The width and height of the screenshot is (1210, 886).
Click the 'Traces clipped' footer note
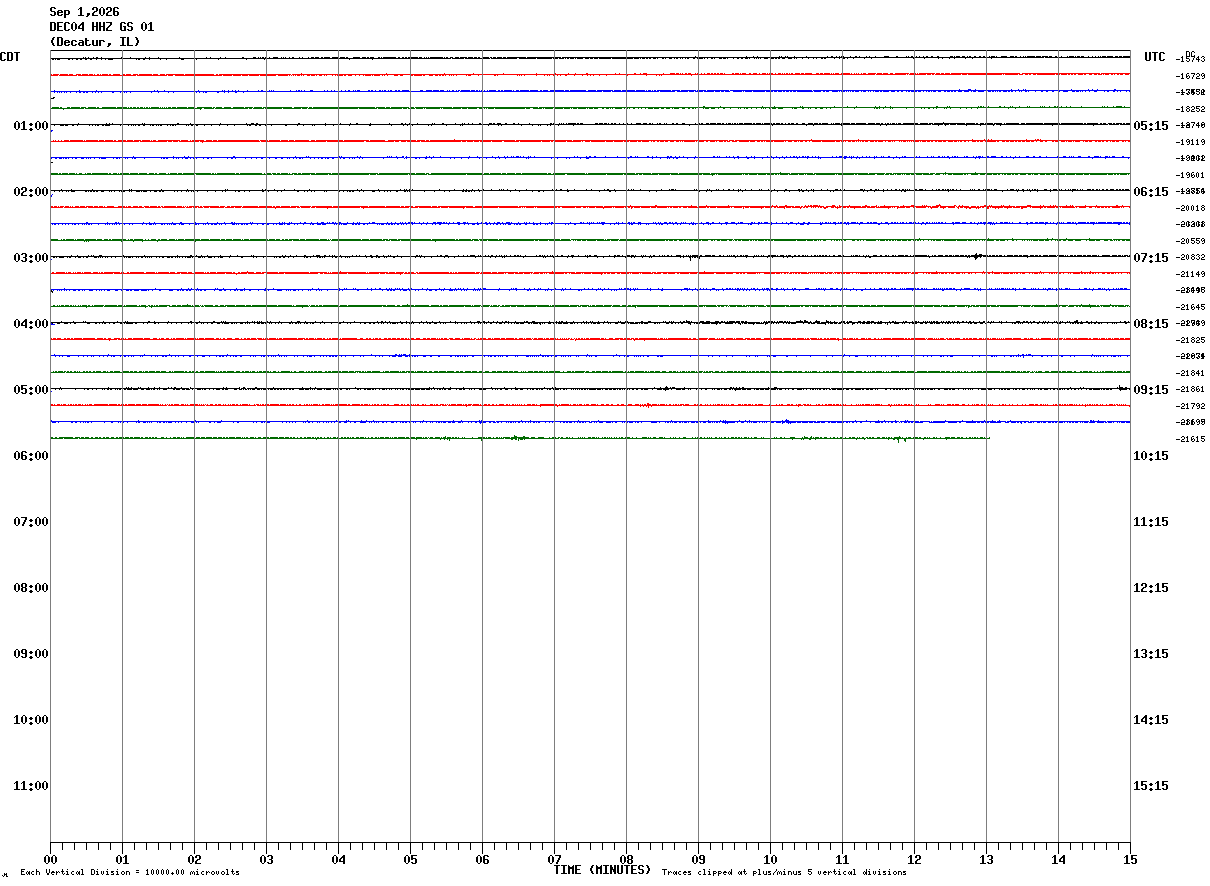784,873
